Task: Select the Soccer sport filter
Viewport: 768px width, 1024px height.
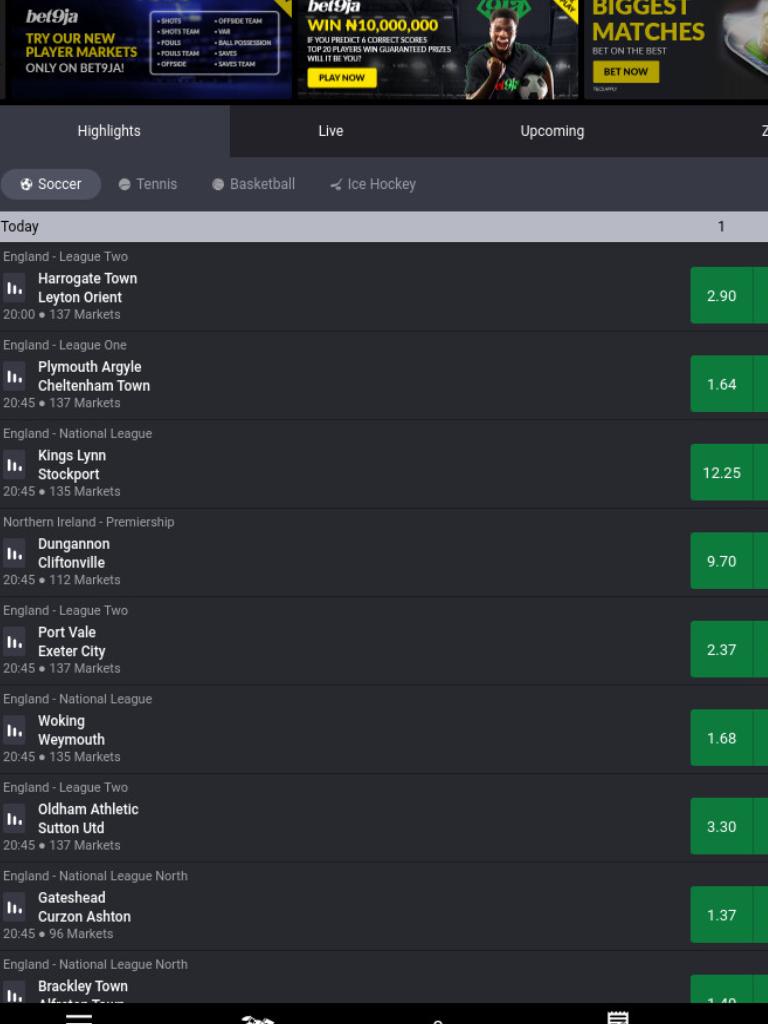Action: pos(51,184)
